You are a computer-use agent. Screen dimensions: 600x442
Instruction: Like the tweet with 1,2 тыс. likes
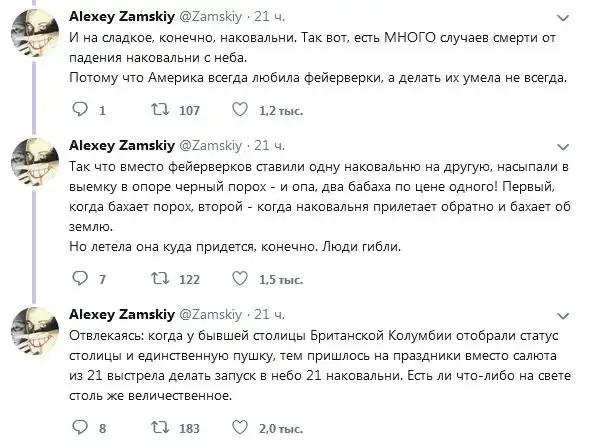point(242,110)
